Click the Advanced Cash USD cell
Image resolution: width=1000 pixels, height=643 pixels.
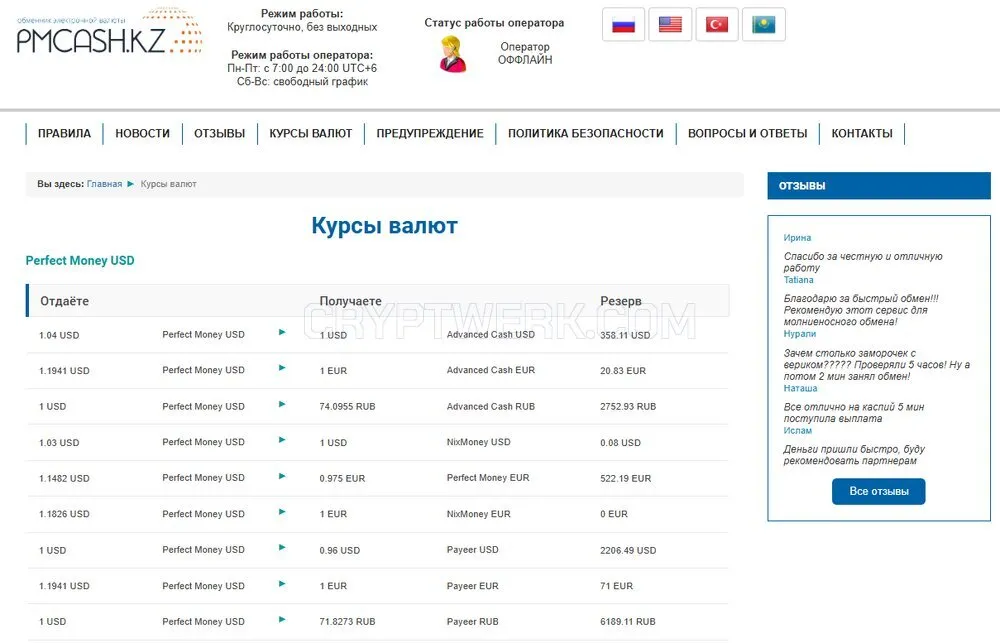click(490, 334)
